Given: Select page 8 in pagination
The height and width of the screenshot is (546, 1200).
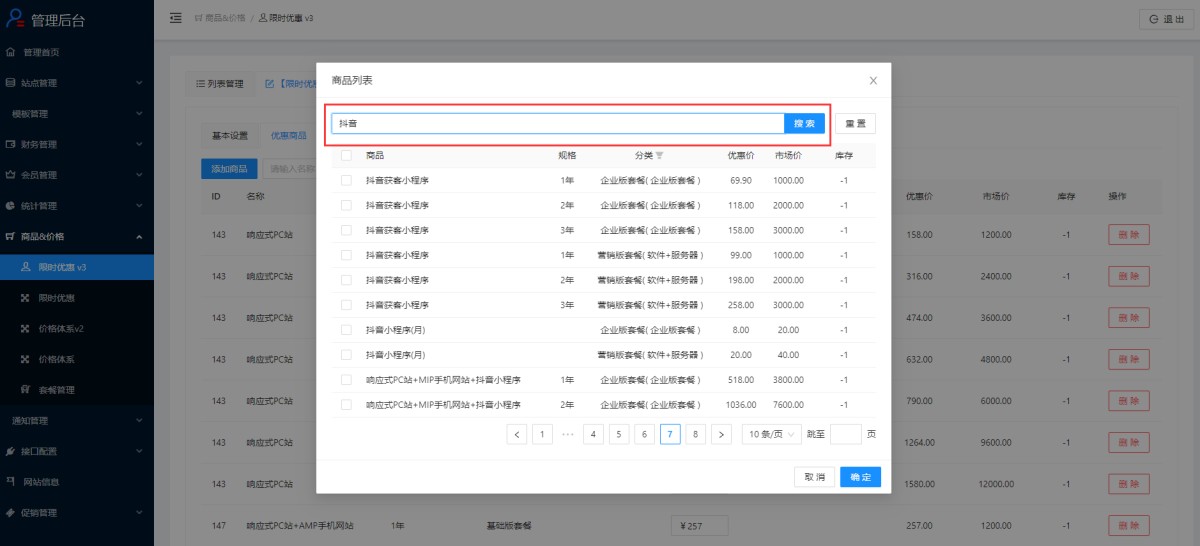Looking at the screenshot, I should (696, 434).
